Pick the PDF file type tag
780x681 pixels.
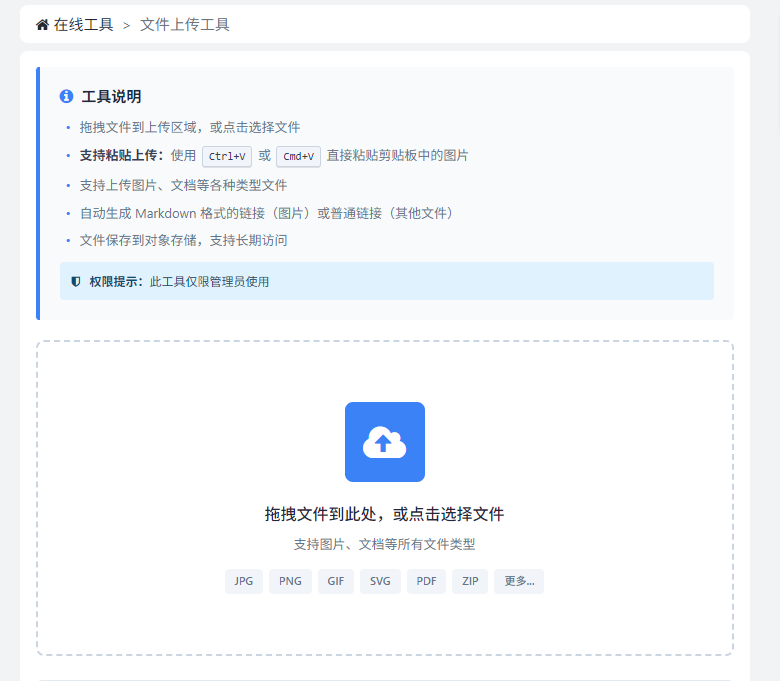(426, 581)
